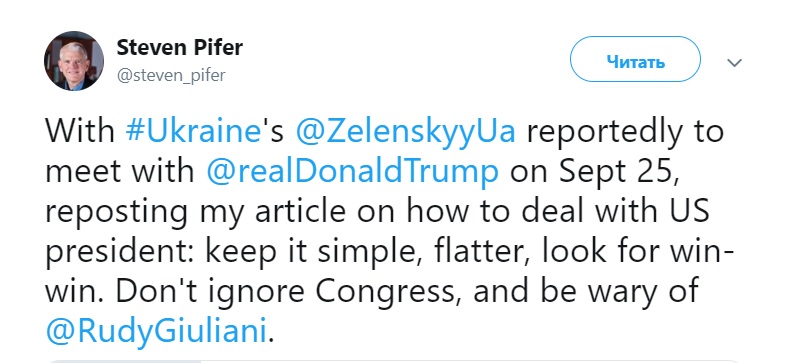Open the #Ukraine hashtag
Screen dimensions: 791x363
192,131
